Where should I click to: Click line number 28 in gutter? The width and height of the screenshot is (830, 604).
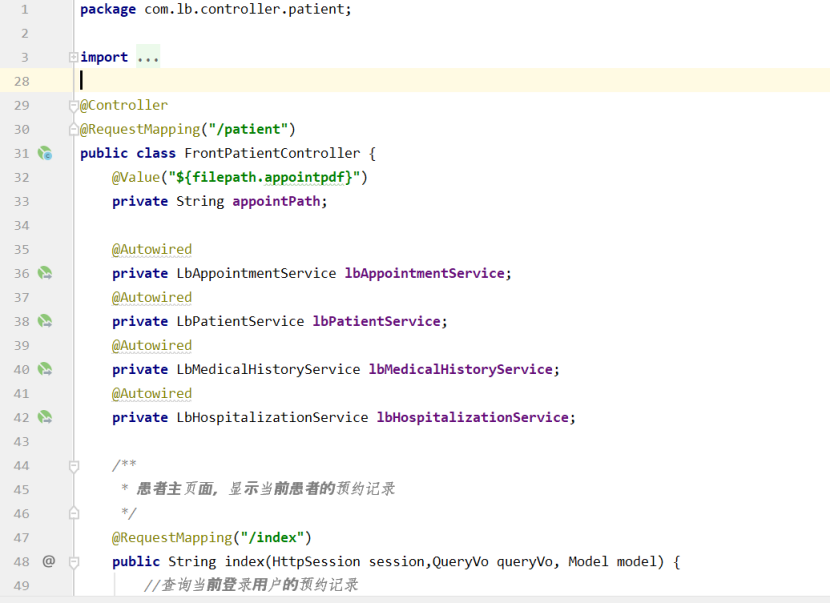22,82
